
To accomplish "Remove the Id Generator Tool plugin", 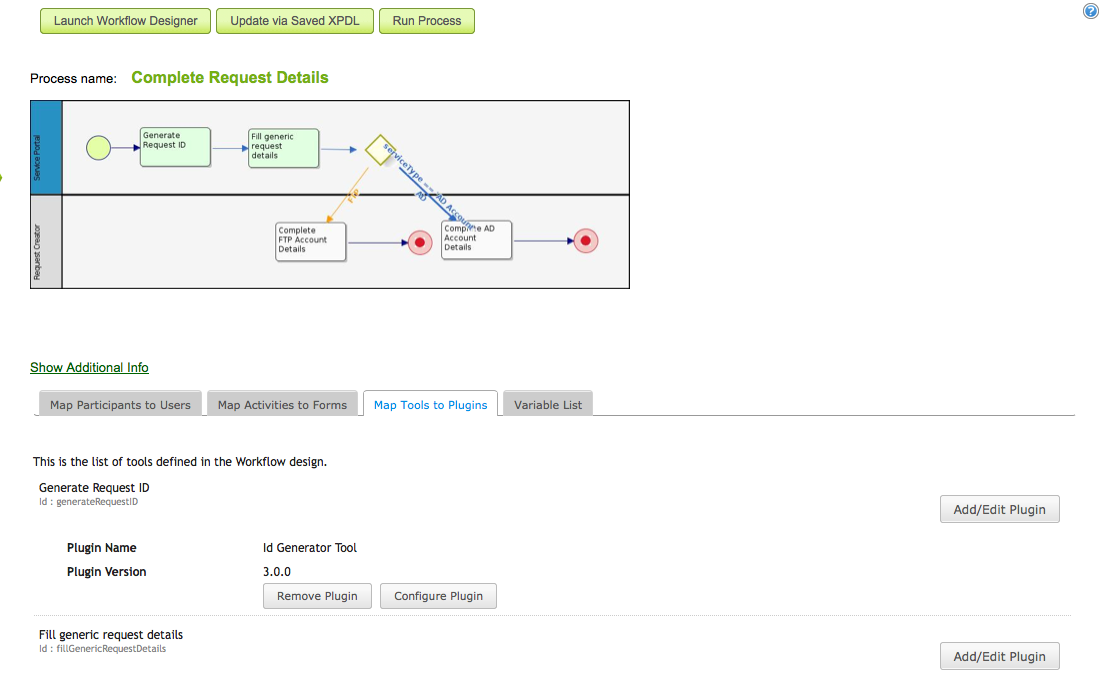I will tap(317, 596).
